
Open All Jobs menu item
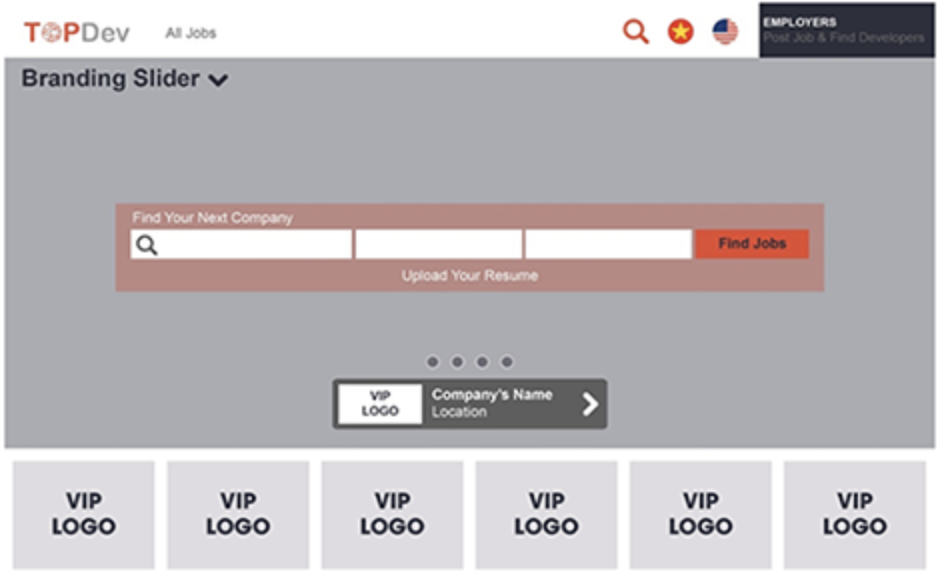[x=190, y=33]
